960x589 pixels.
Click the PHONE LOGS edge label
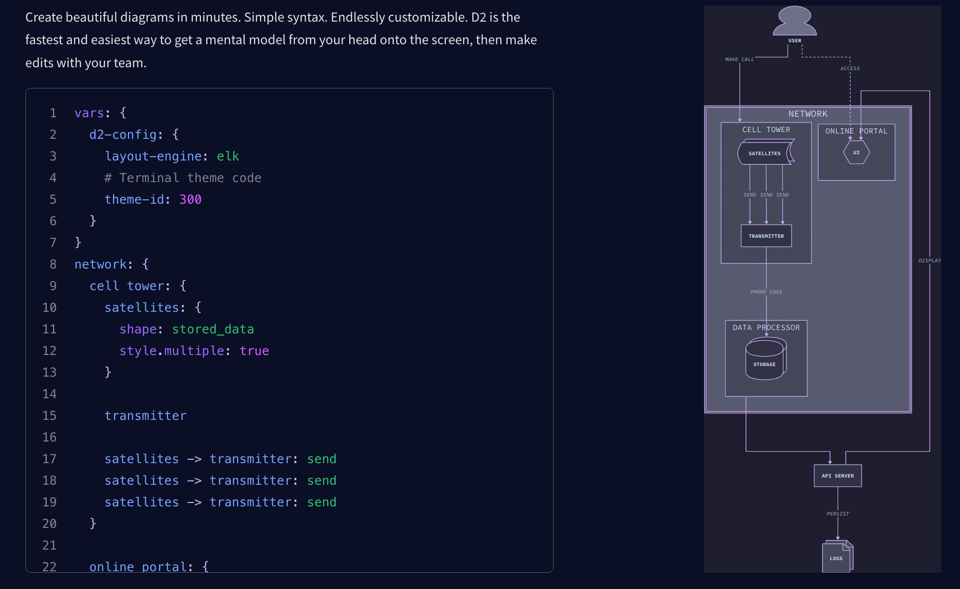[x=768, y=292]
